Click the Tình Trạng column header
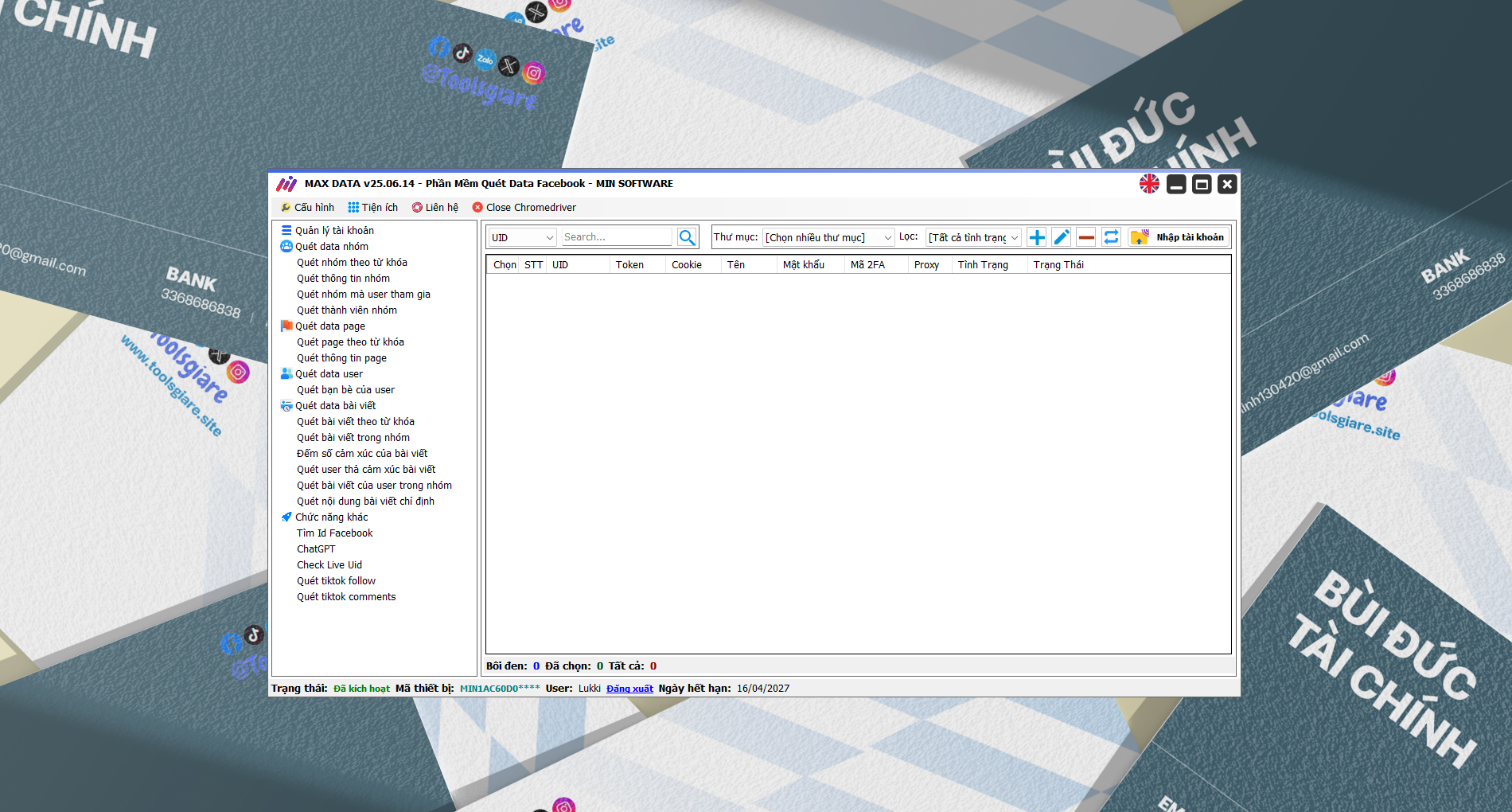 (989, 264)
